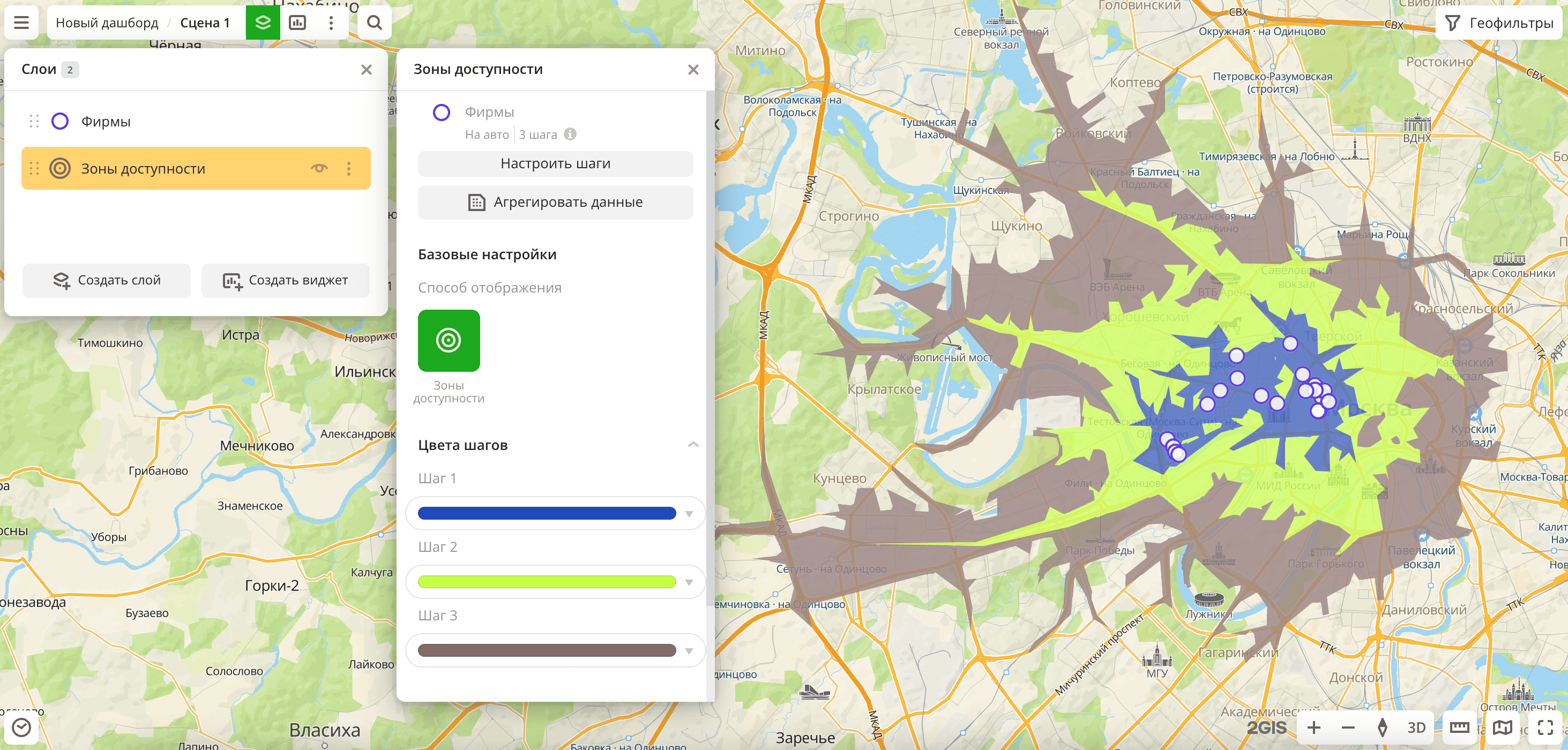Enter fullscreen map mode
The height and width of the screenshot is (750, 1568).
pyautogui.click(x=1545, y=727)
